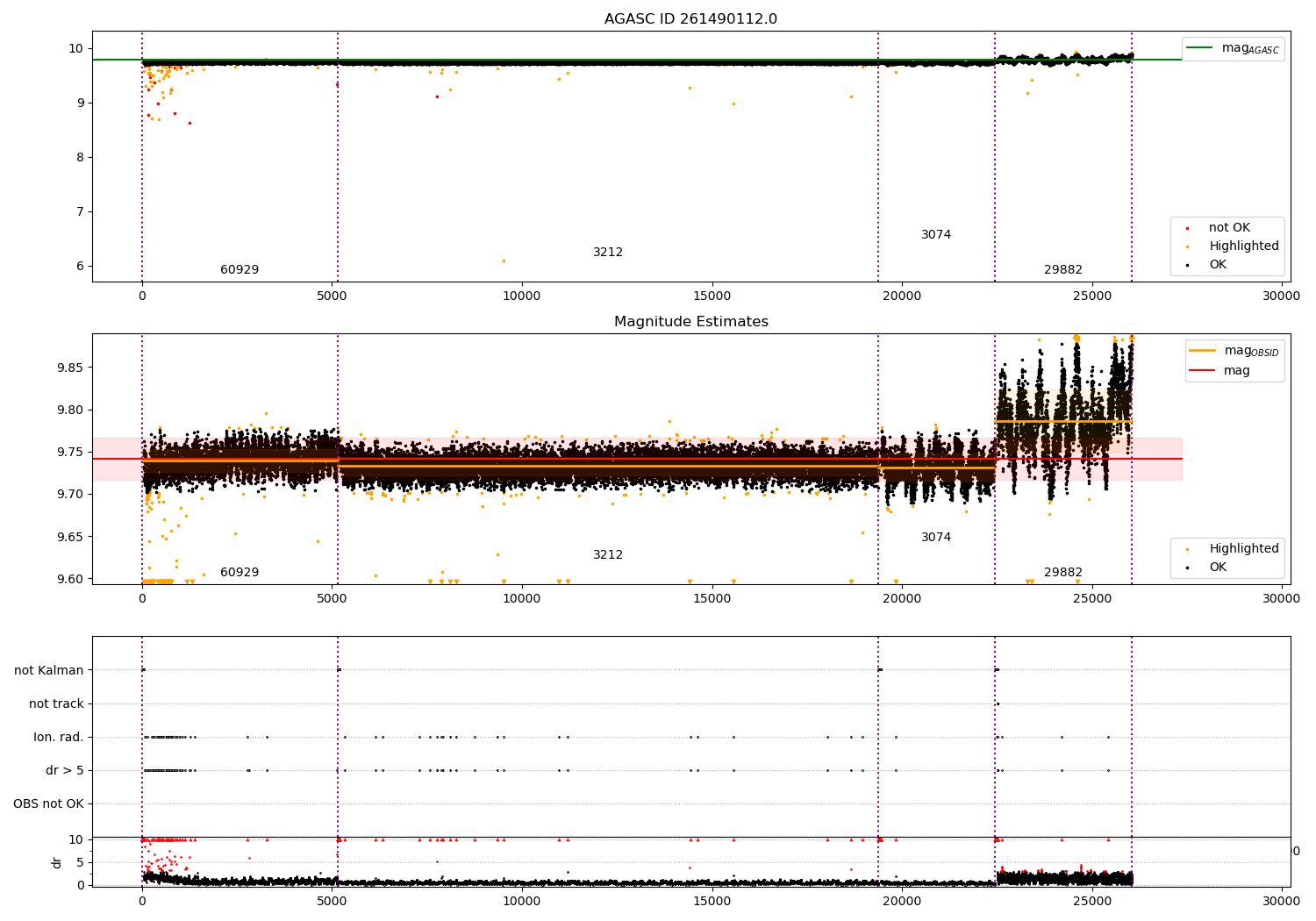This screenshot has height=921, width=1316.
Task: Click obsid label 60929 in the top plot
Action: [240, 270]
